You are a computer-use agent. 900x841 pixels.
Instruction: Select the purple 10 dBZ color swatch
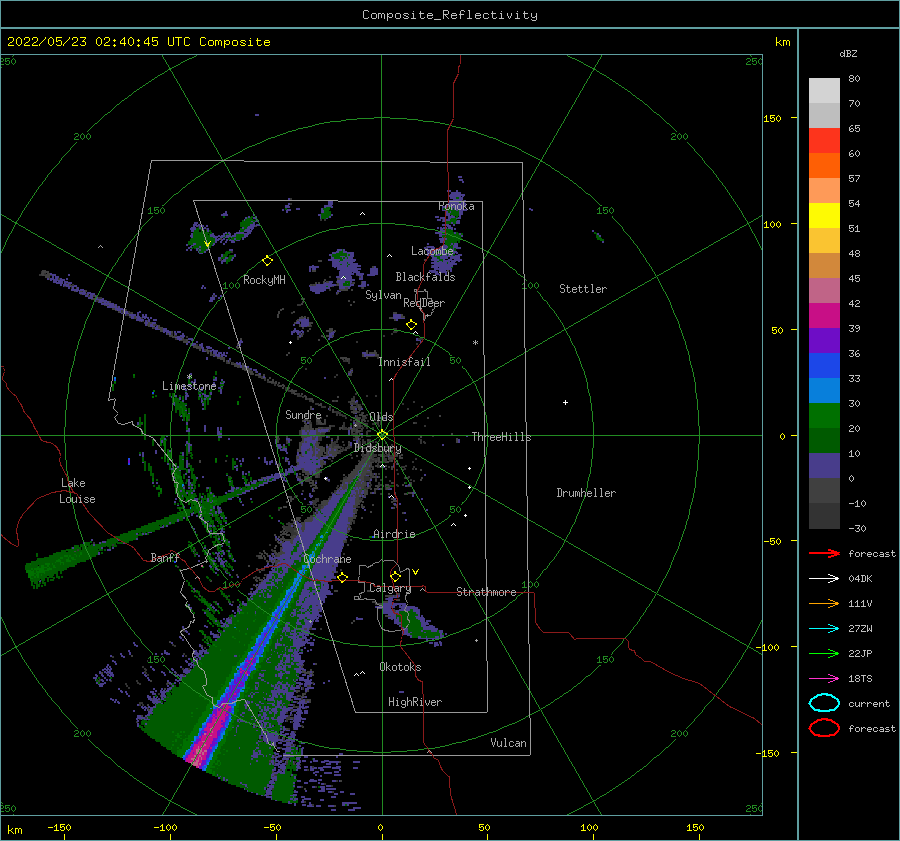click(x=824, y=466)
